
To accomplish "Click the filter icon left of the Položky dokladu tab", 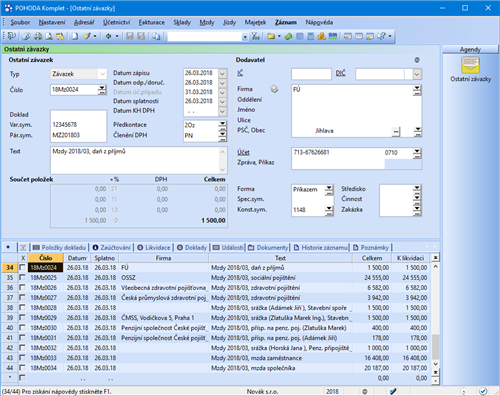I will (x=23, y=247).
